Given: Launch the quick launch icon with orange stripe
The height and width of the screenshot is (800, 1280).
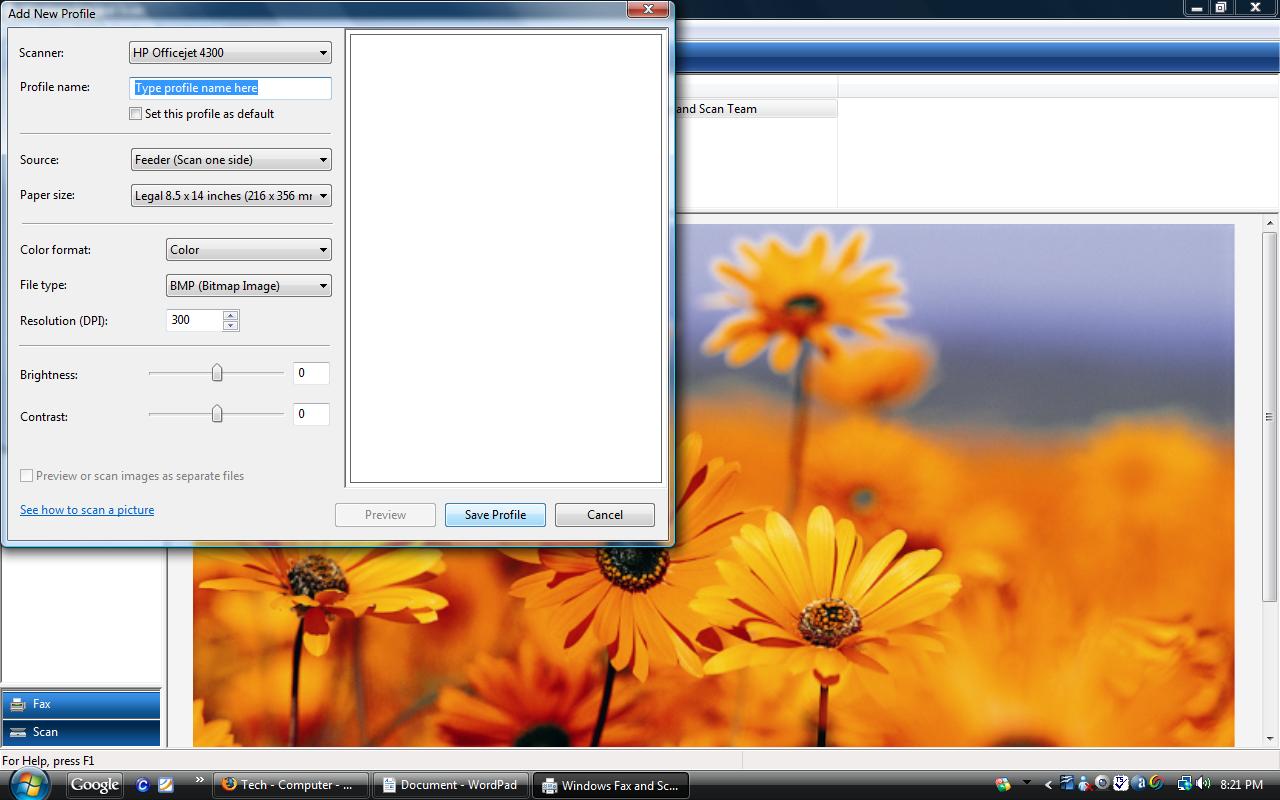Looking at the screenshot, I should [165, 785].
